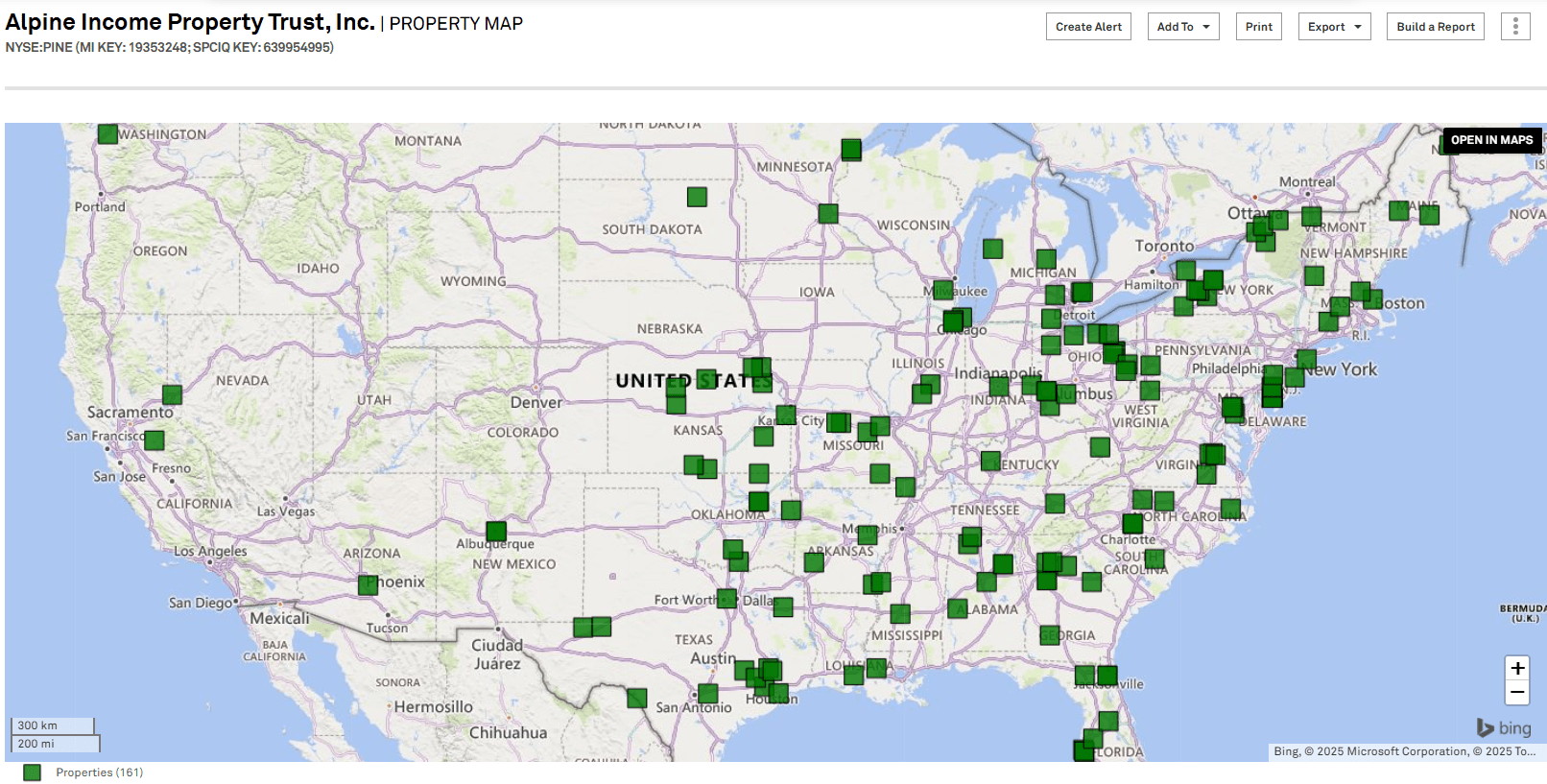Select the property marker above Albuquerque
This screenshot has width=1547, height=784.
click(x=496, y=531)
